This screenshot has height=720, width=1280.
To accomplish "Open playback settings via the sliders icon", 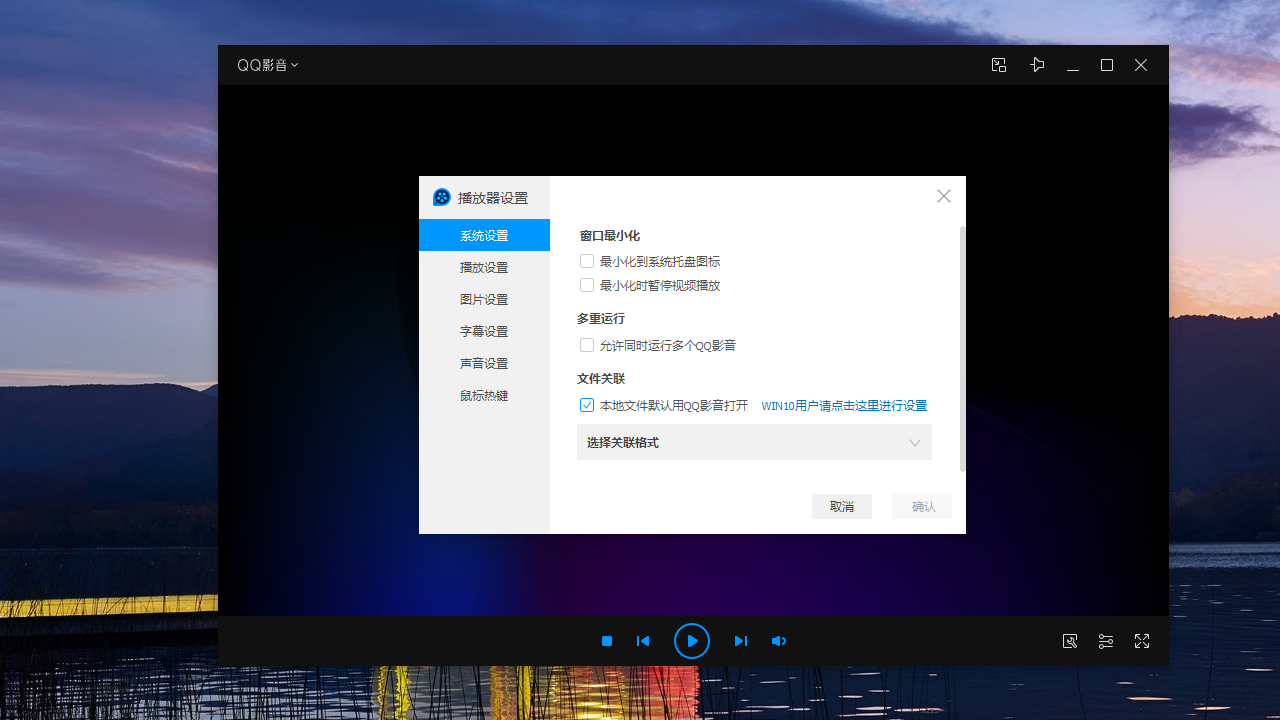I will pyautogui.click(x=1106, y=641).
